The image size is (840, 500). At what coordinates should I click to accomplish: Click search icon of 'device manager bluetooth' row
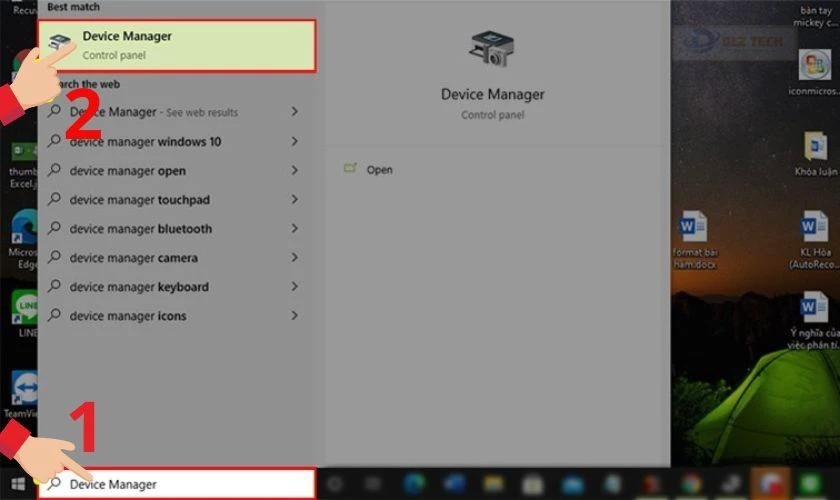pos(54,228)
